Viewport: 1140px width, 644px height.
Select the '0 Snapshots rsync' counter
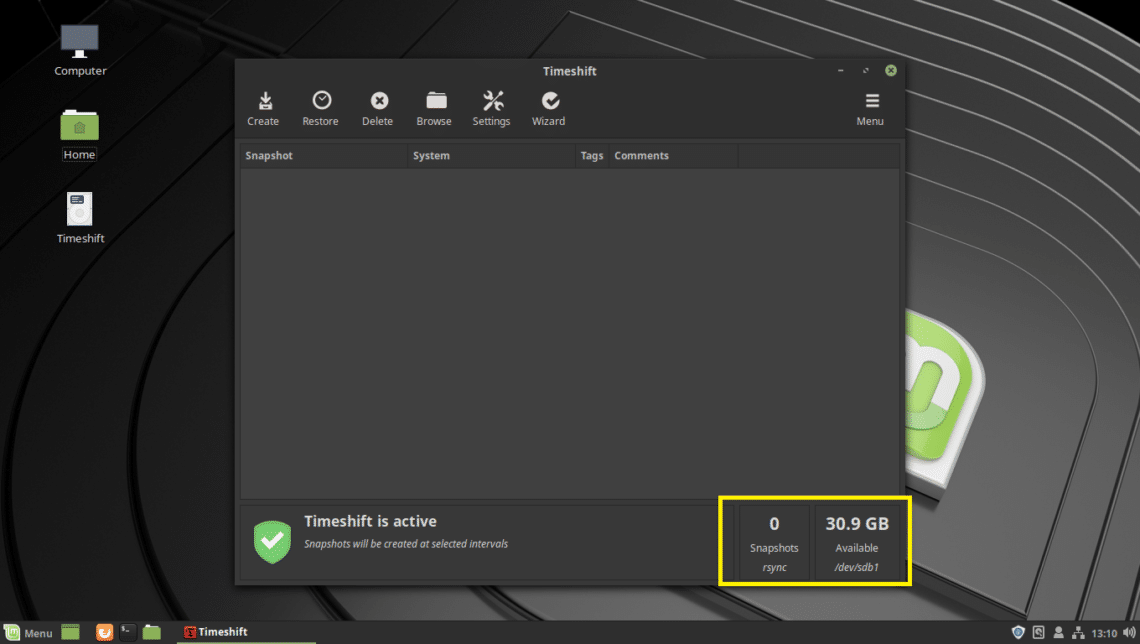(774, 543)
